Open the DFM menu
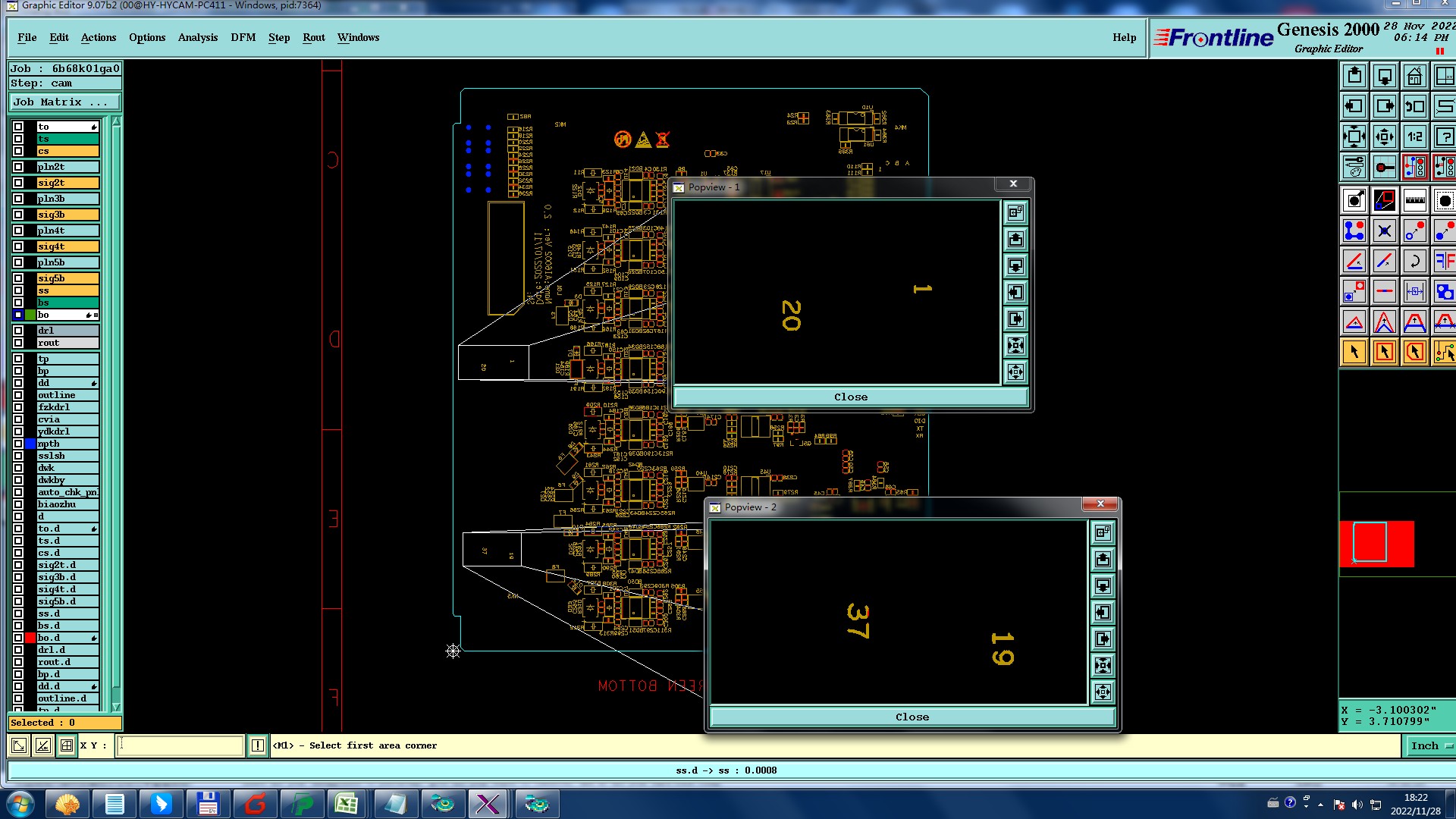 click(243, 38)
